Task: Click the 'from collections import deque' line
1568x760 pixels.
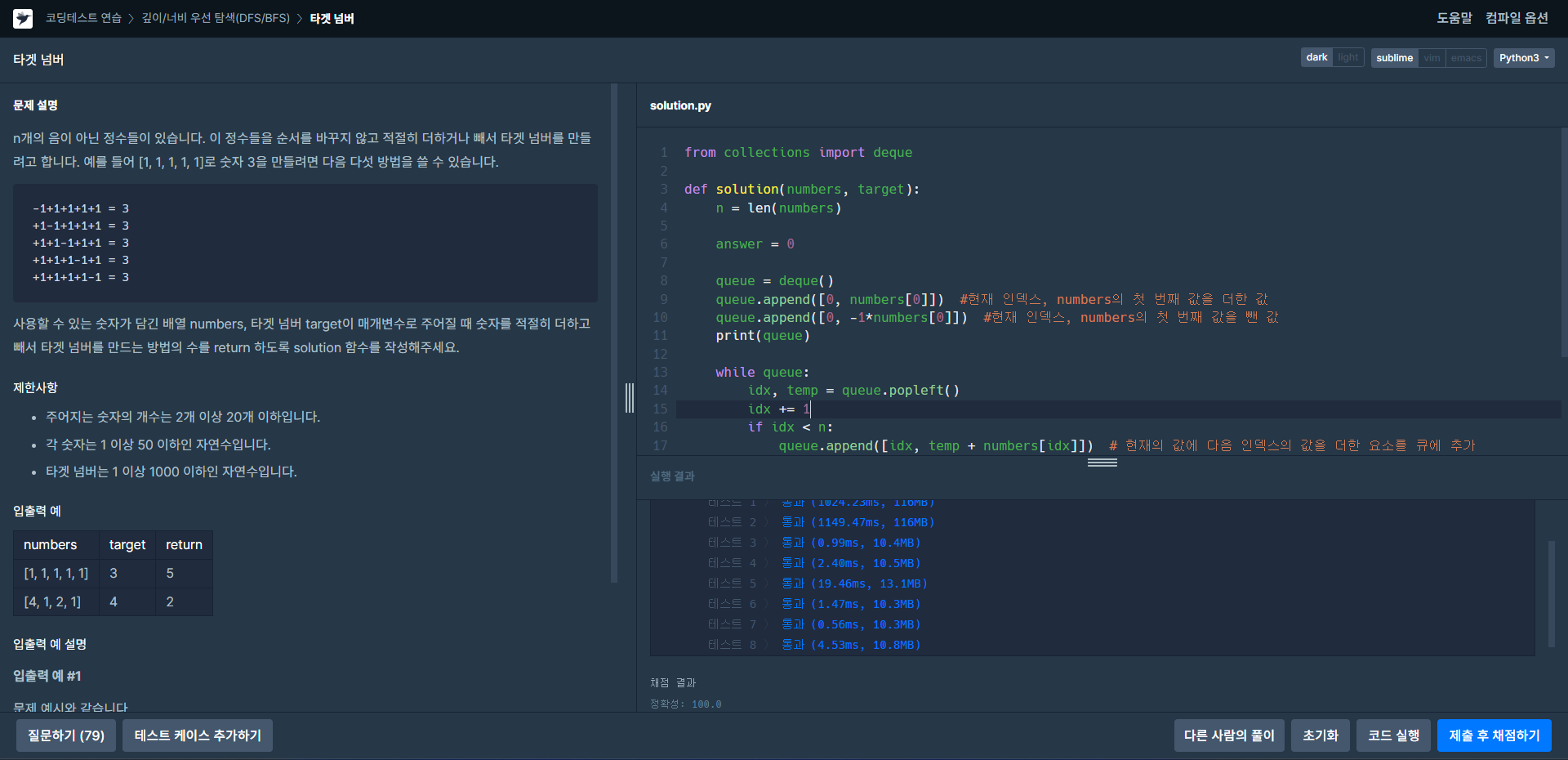Action: [x=798, y=152]
